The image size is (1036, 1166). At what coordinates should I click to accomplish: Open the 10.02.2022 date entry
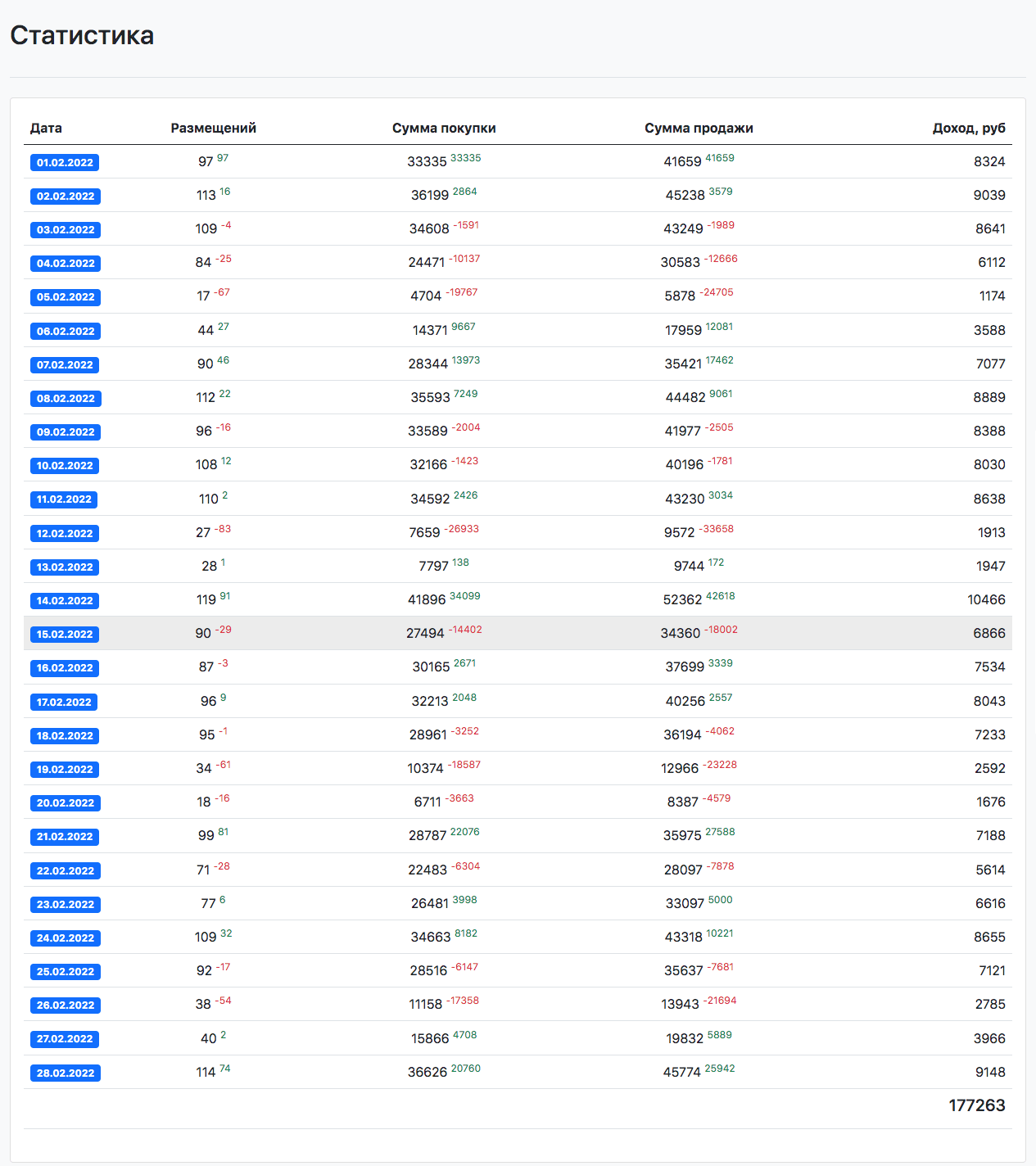click(65, 465)
